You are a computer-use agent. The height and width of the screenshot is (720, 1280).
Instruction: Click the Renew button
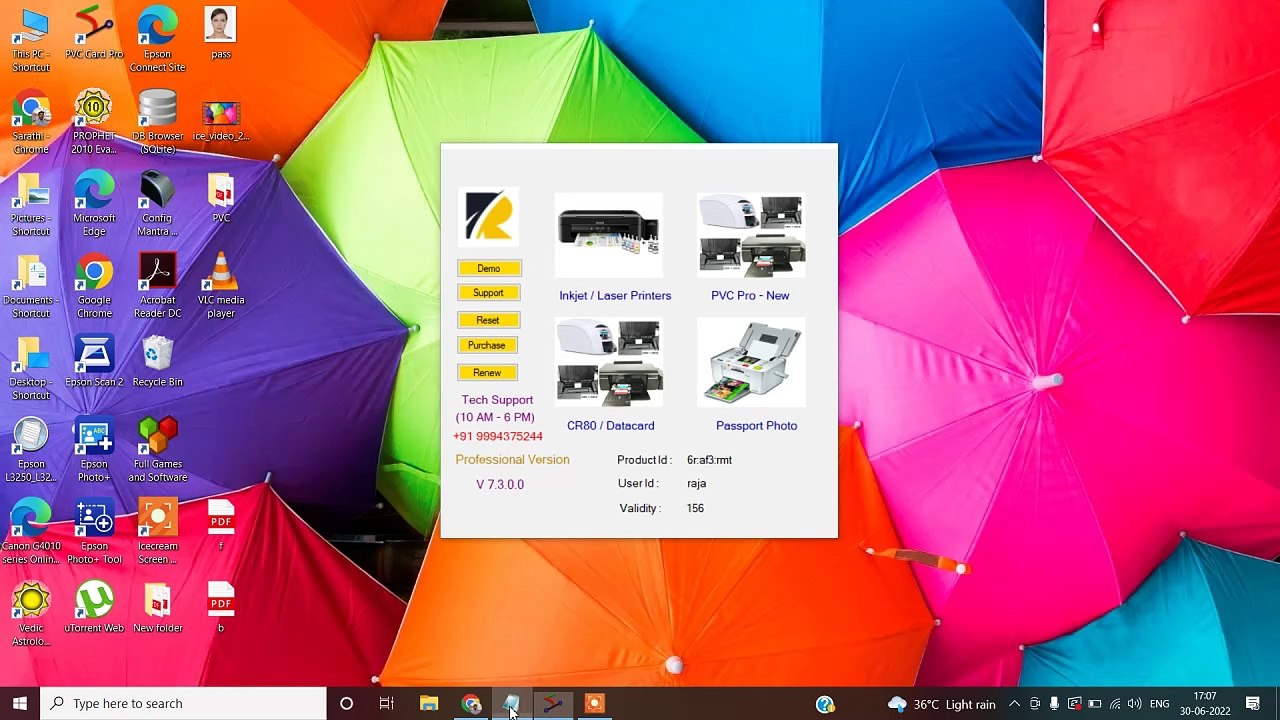(487, 373)
